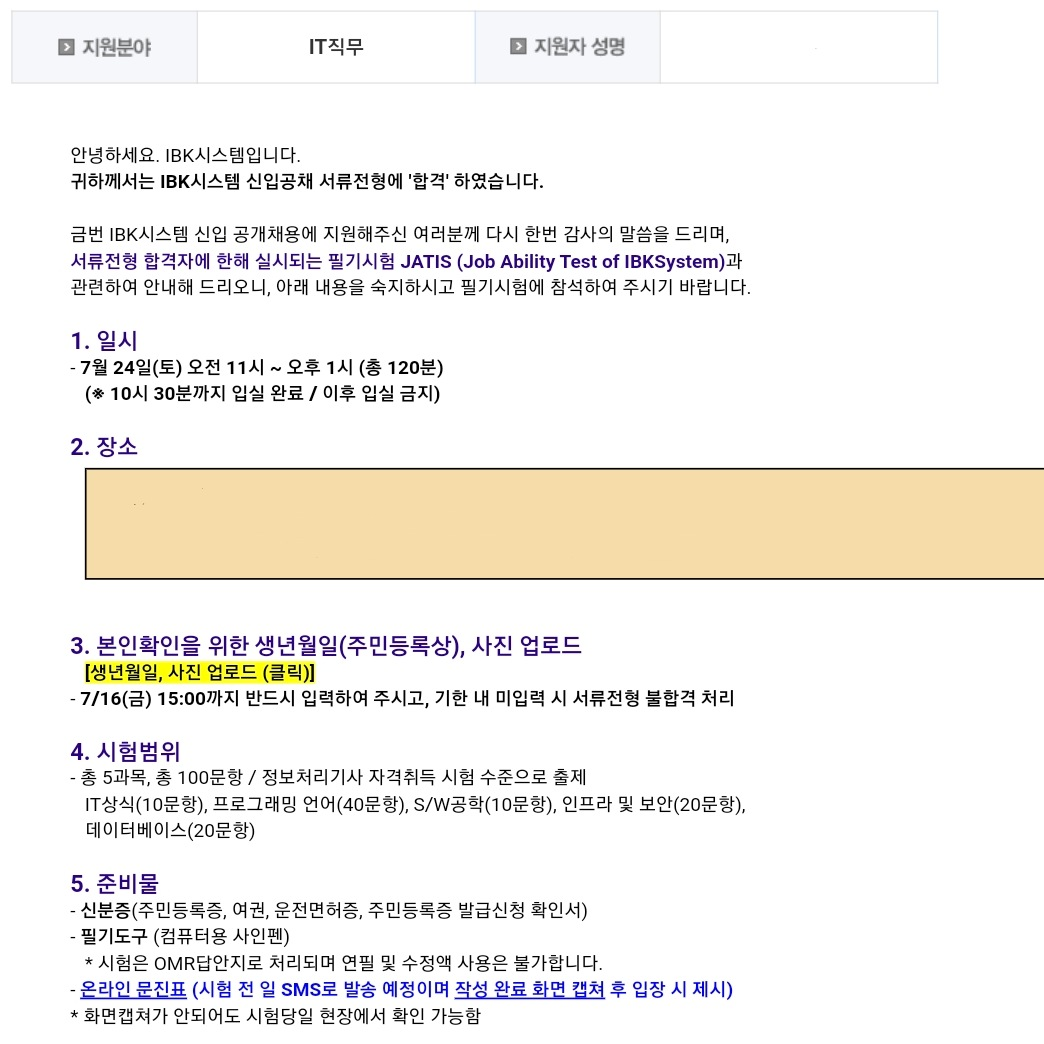Click the heading 3. 본인확인을 위한 생년월일
The height and width of the screenshot is (1044, 1044).
pyautogui.click(x=326, y=645)
